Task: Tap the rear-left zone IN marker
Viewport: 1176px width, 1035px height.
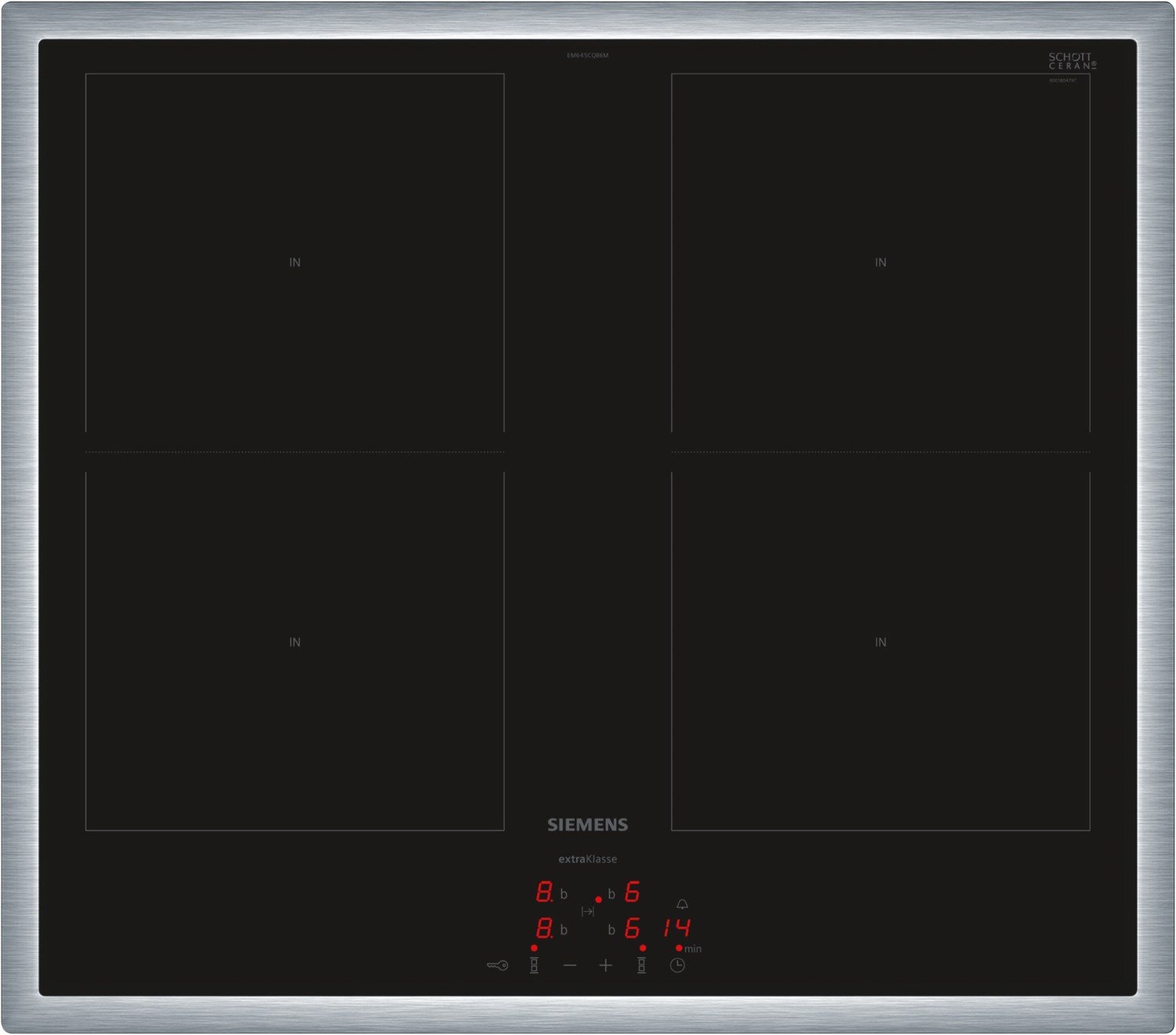Action: coord(294,263)
